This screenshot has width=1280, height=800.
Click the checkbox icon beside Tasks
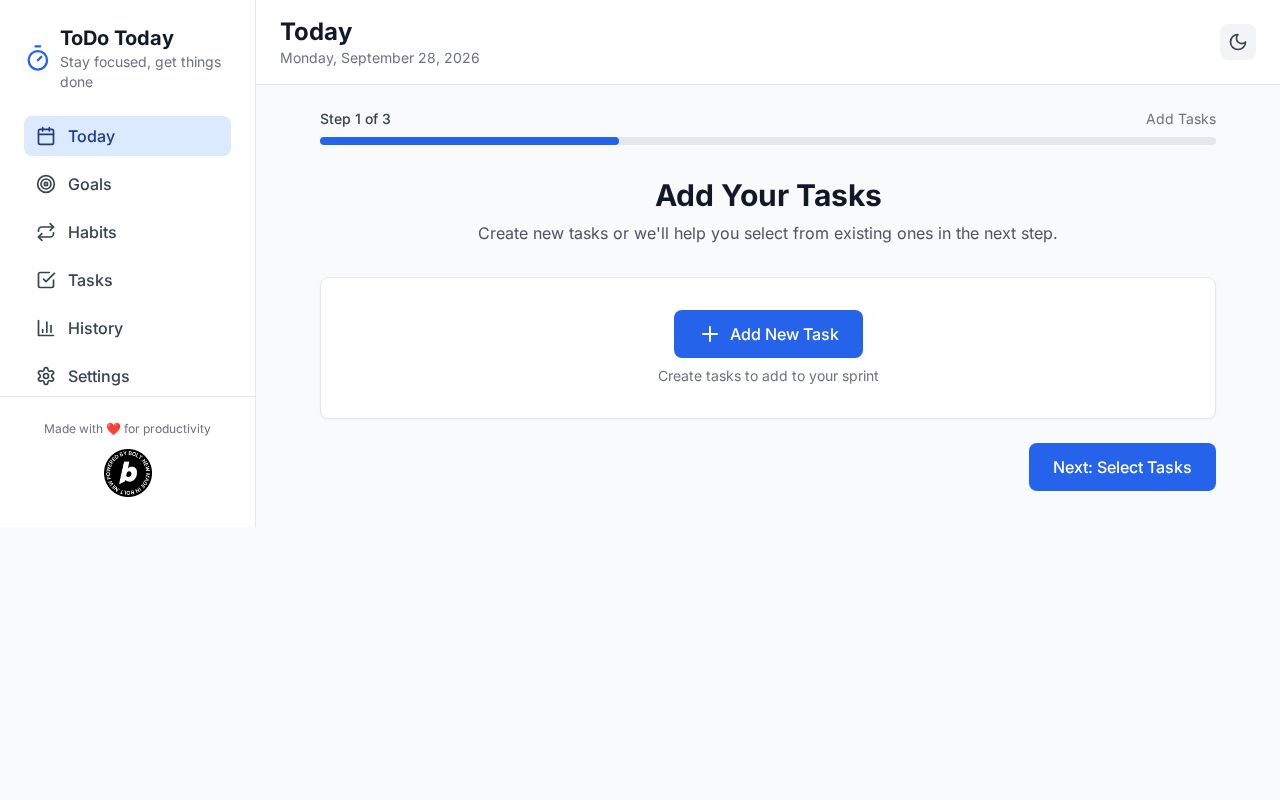click(46, 280)
